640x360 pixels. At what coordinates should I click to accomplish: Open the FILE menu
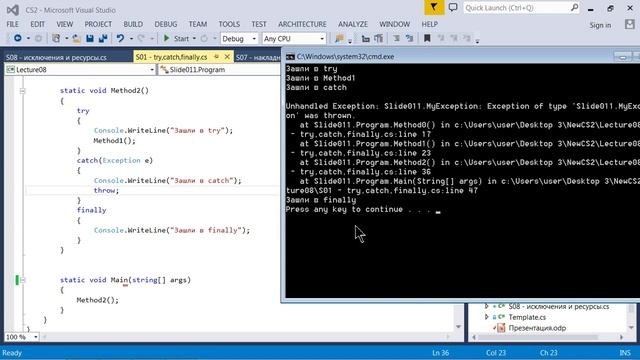pos(13,24)
